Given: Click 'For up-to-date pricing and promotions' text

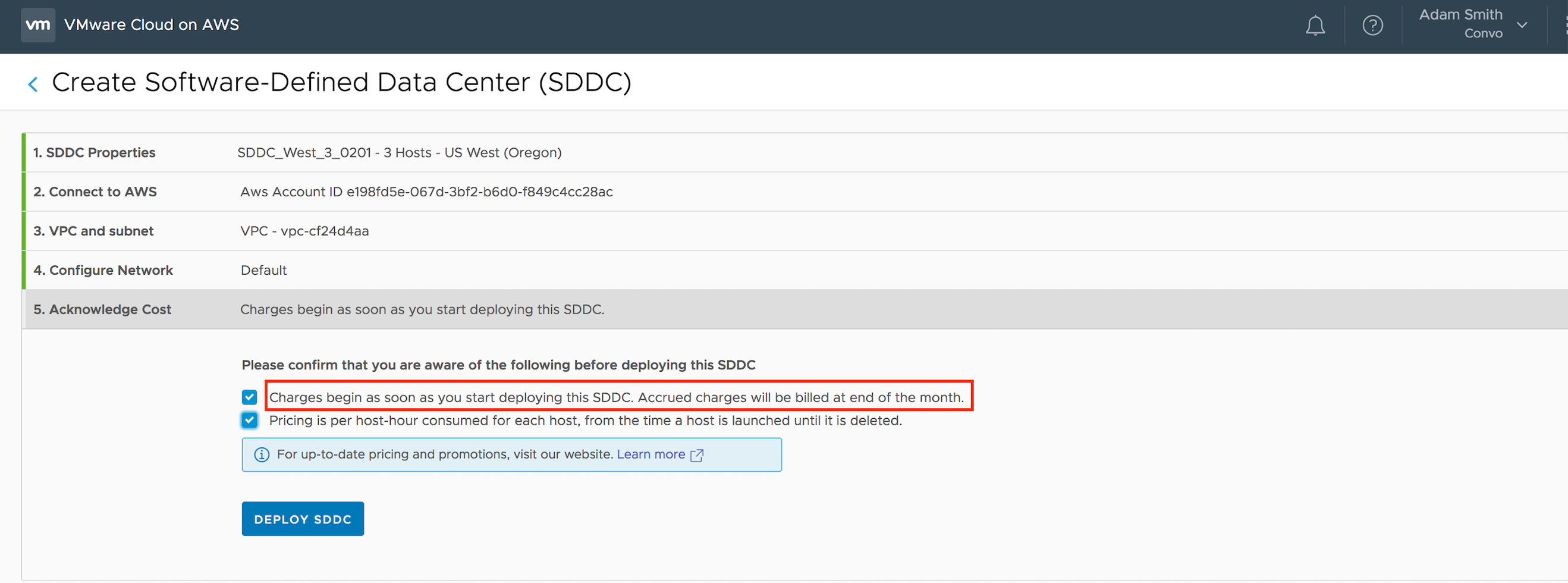Looking at the screenshot, I should [x=445, y=455].
